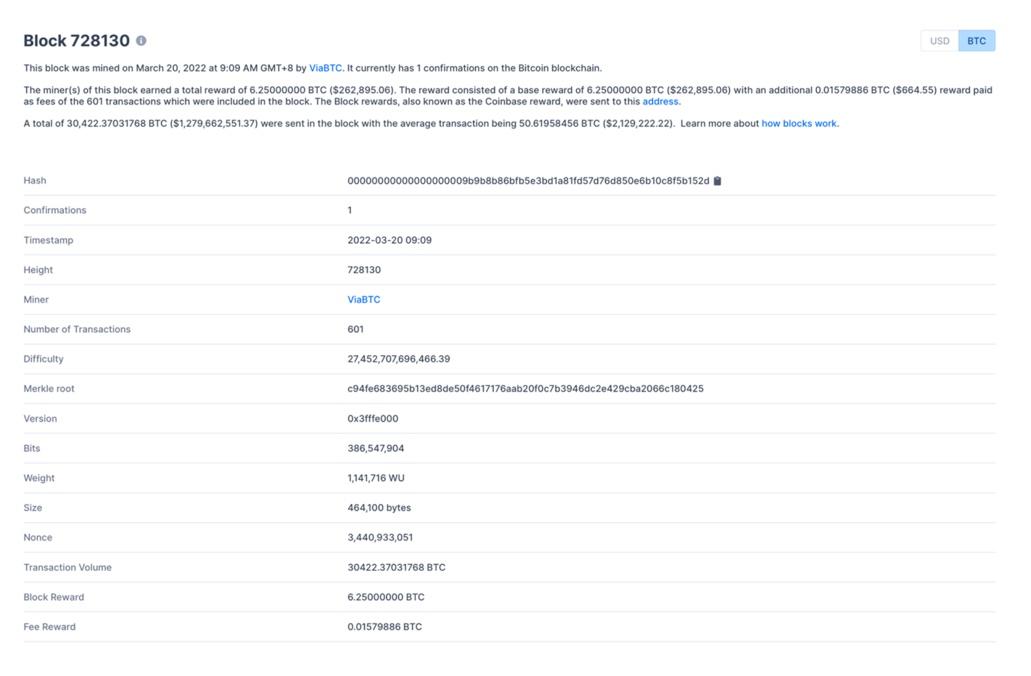Click difficulty value 27,452,707,696,466.39

coord(398,359)
